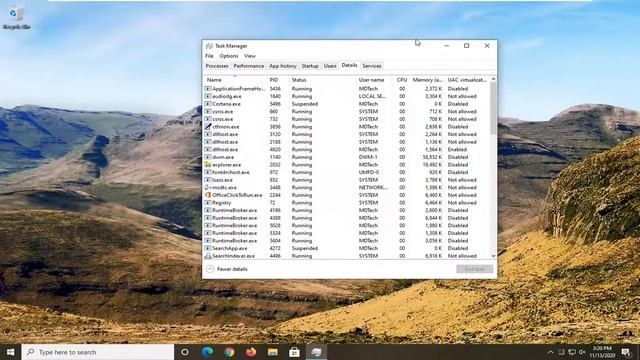This screenshot has width=640, height=360.
Task: Click the Cortana.exe process icon
Action: tap(208, 104)
